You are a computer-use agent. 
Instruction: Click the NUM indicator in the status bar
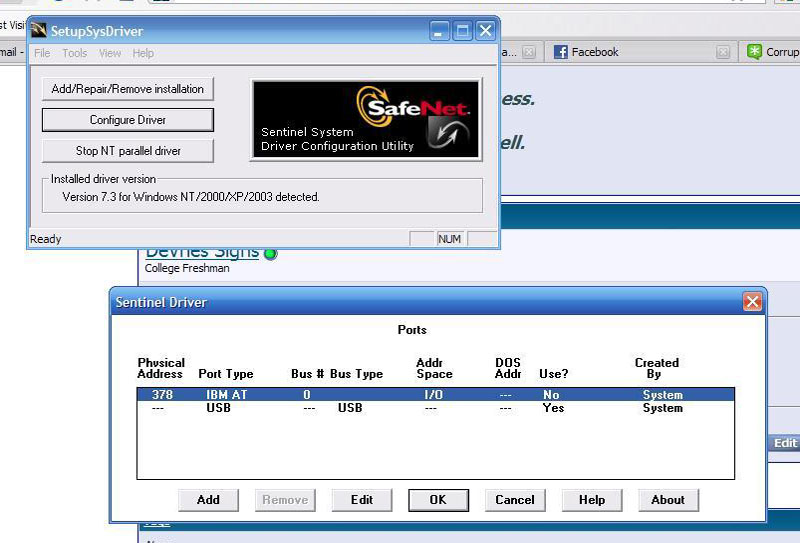click(x=449, y=239)
